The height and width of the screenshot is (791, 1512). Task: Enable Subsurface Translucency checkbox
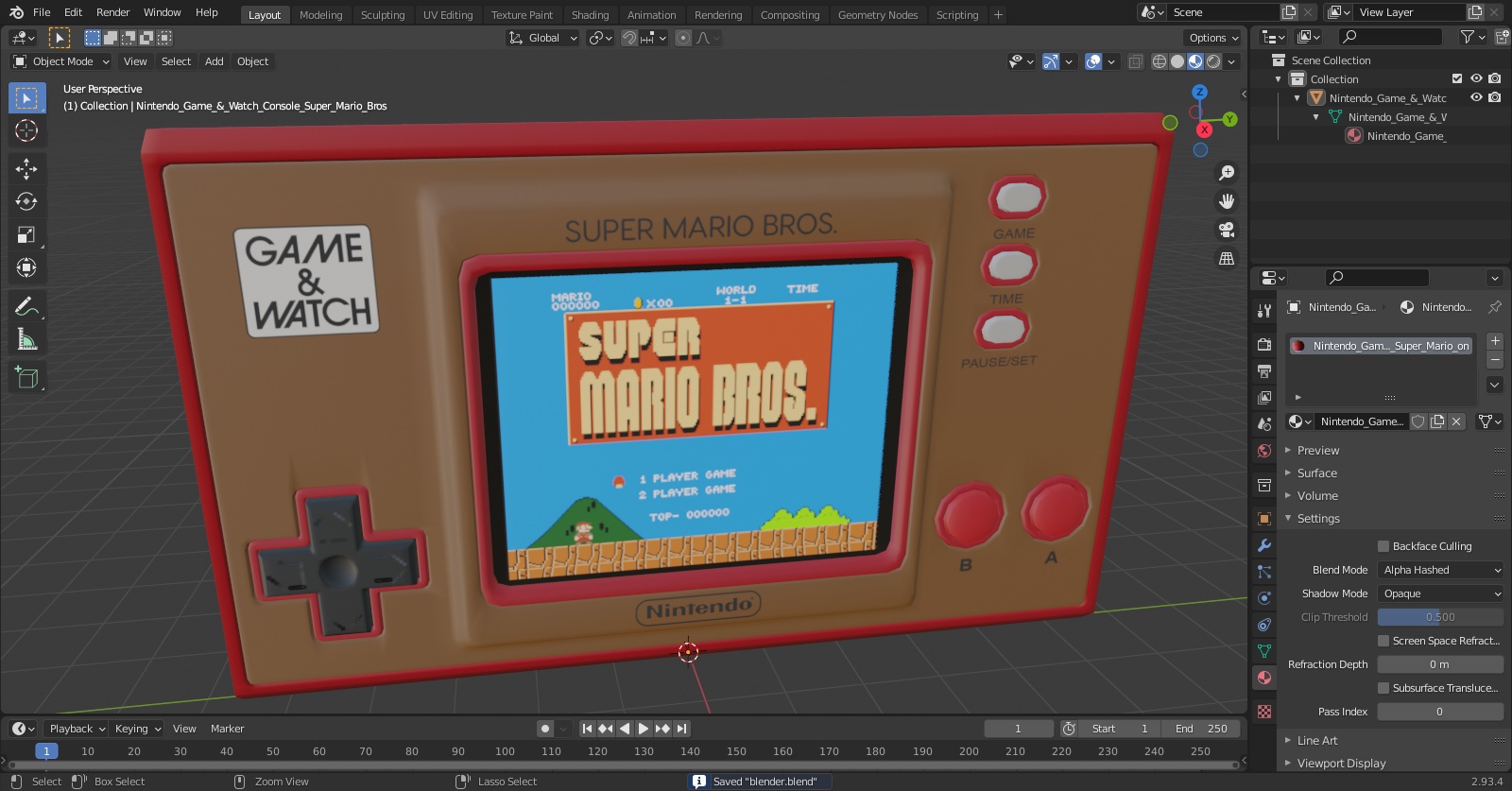coord(1383,688)
